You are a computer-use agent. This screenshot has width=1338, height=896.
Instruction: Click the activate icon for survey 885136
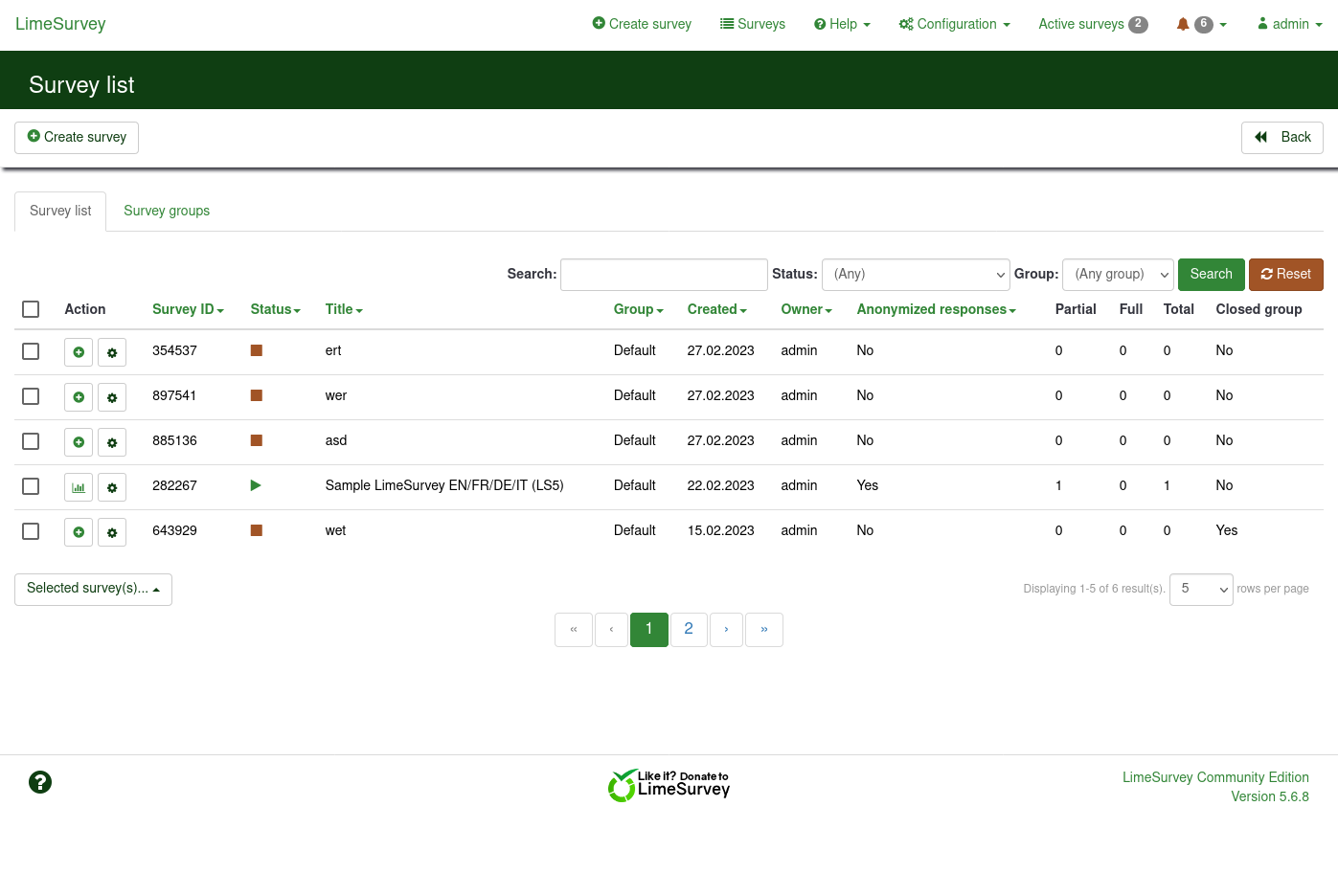79,442
